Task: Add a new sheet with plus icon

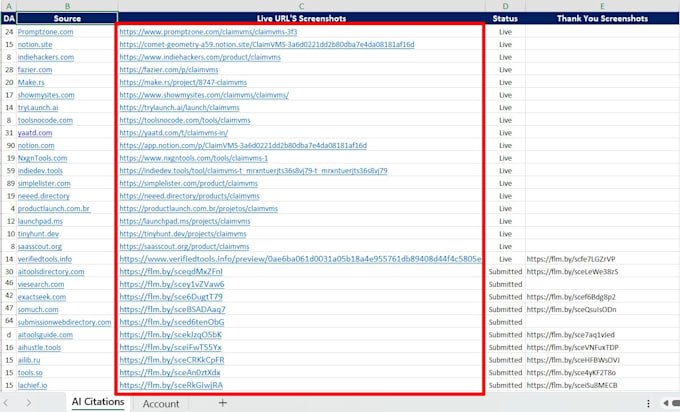Action: pos(222,403)
